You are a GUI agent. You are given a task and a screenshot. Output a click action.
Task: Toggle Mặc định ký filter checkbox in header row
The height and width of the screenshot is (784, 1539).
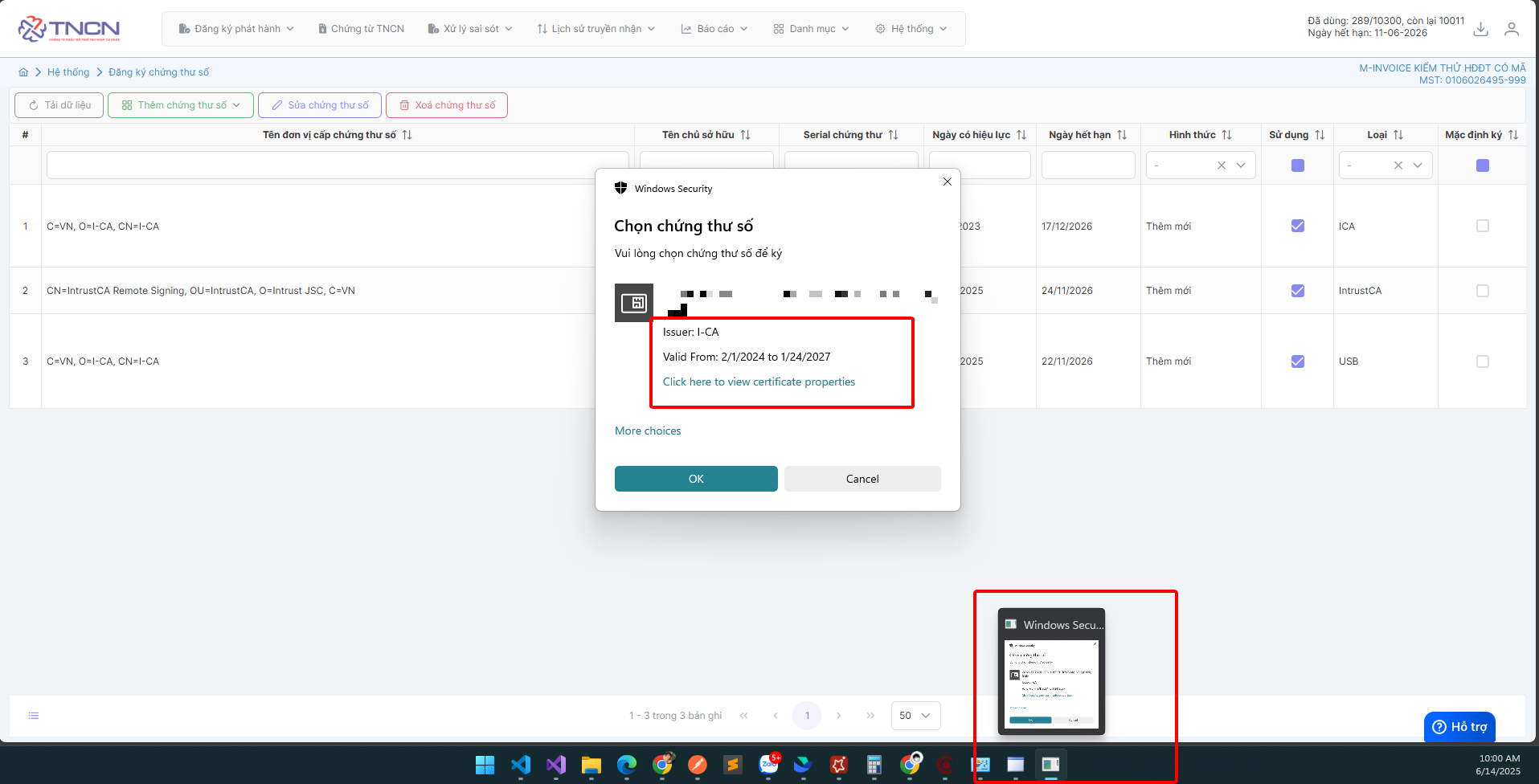pyautogui.click(x=1483, y=165)
